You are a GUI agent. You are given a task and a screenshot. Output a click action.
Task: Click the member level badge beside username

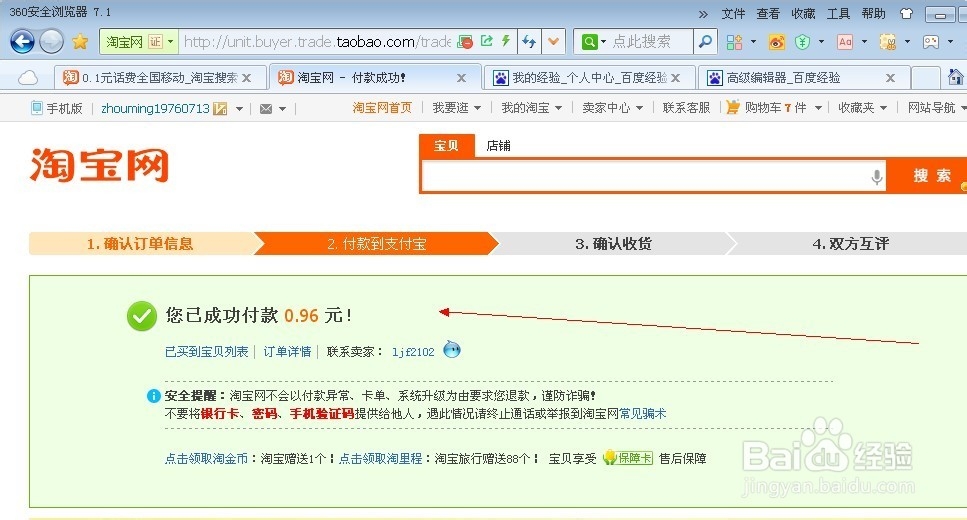pyautogui.click(x=220, y=109)
